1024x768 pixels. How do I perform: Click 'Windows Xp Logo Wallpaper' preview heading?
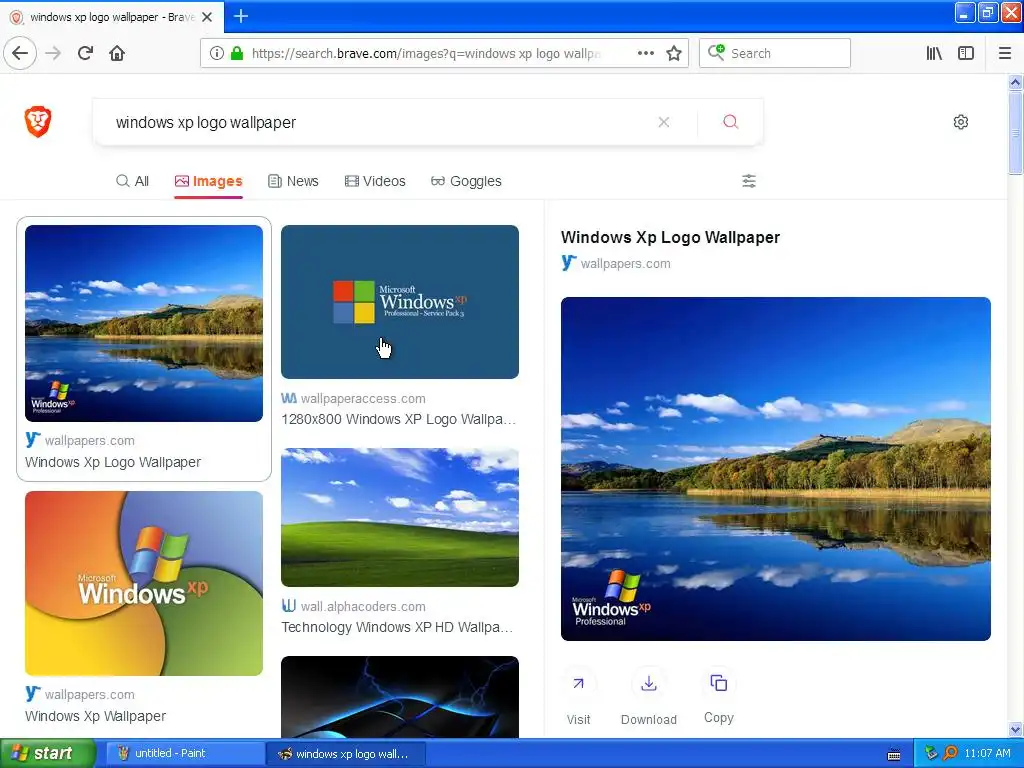(670, 237)
